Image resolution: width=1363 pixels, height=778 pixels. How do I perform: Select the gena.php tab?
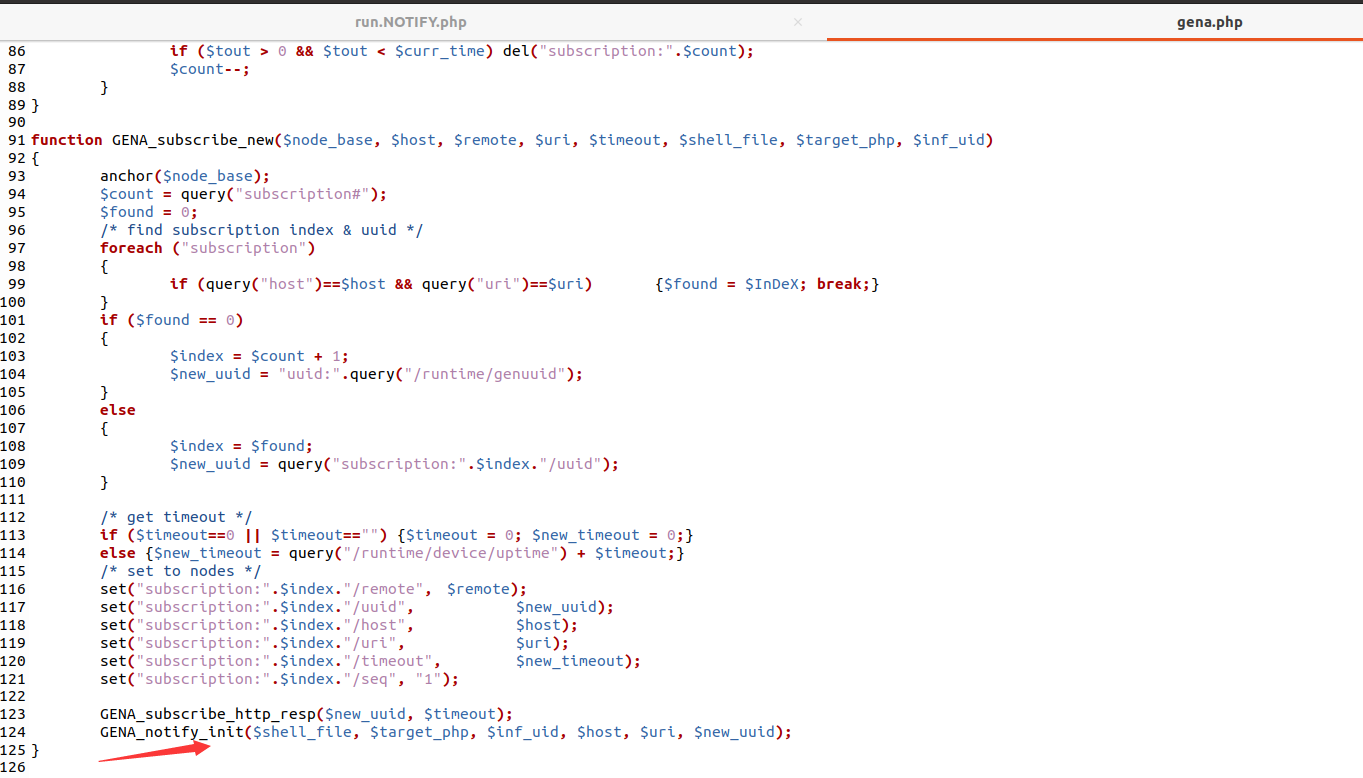tap(1210, 21)
